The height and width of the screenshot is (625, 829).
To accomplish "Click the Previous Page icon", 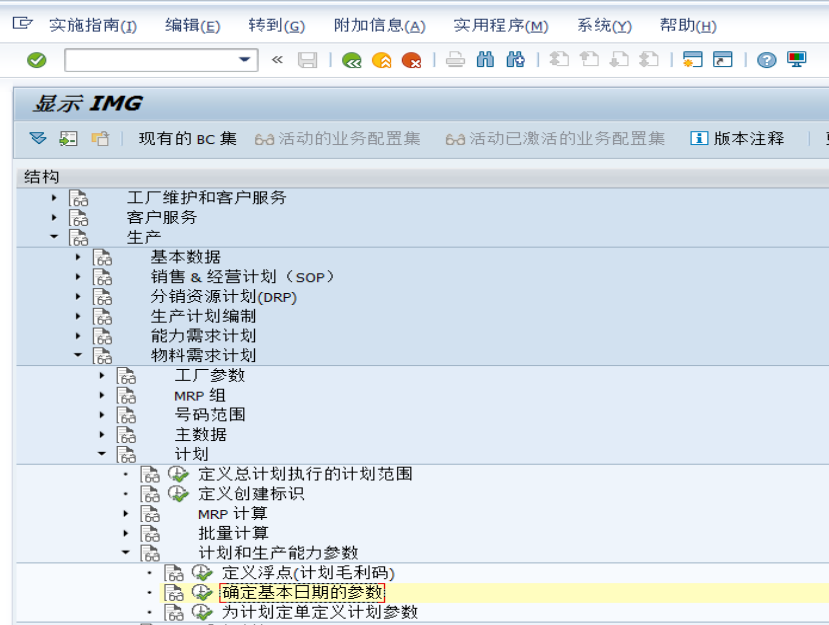I will 589,59.
